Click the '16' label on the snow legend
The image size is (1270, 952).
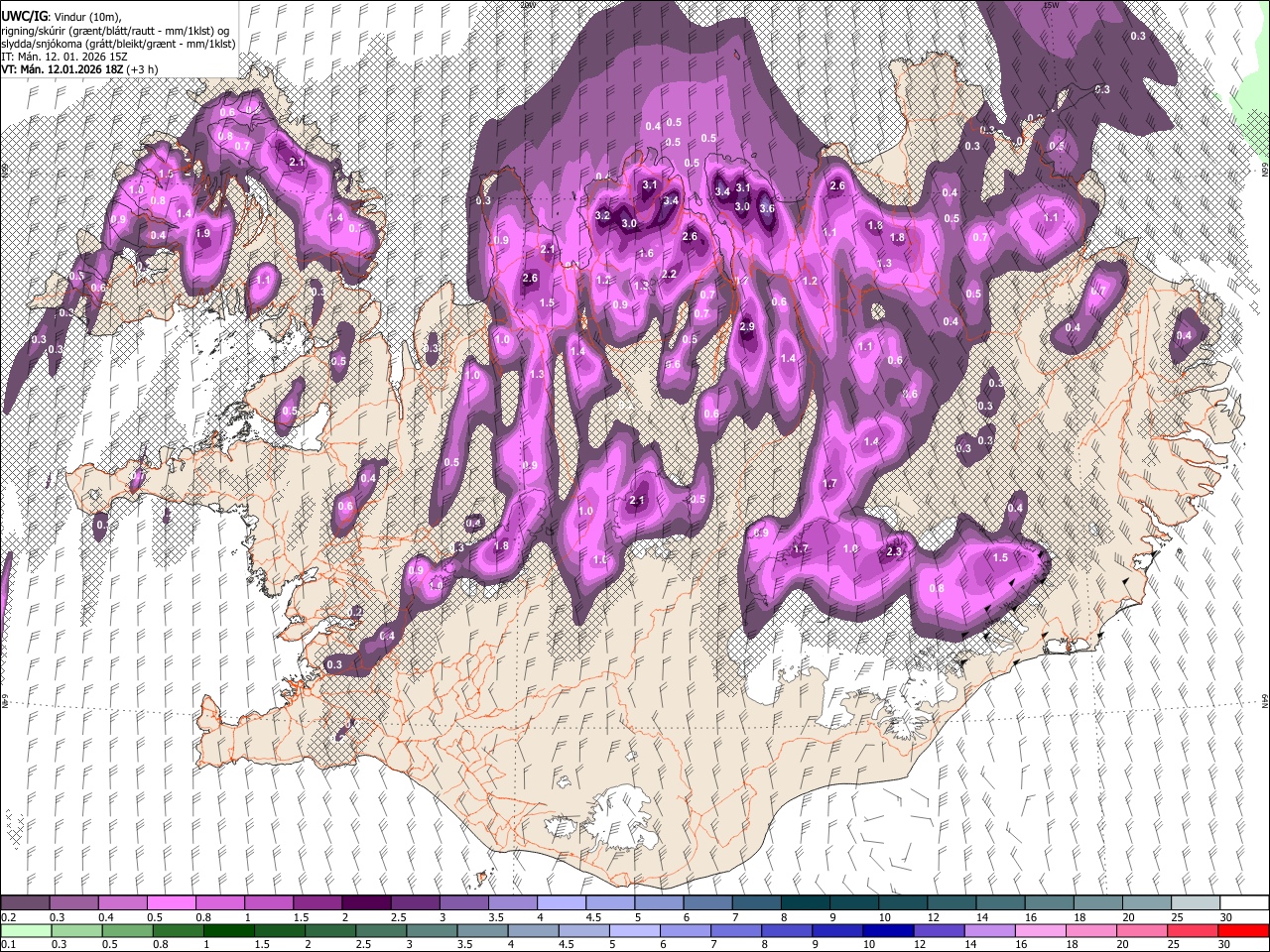(x=1032, y=917)
